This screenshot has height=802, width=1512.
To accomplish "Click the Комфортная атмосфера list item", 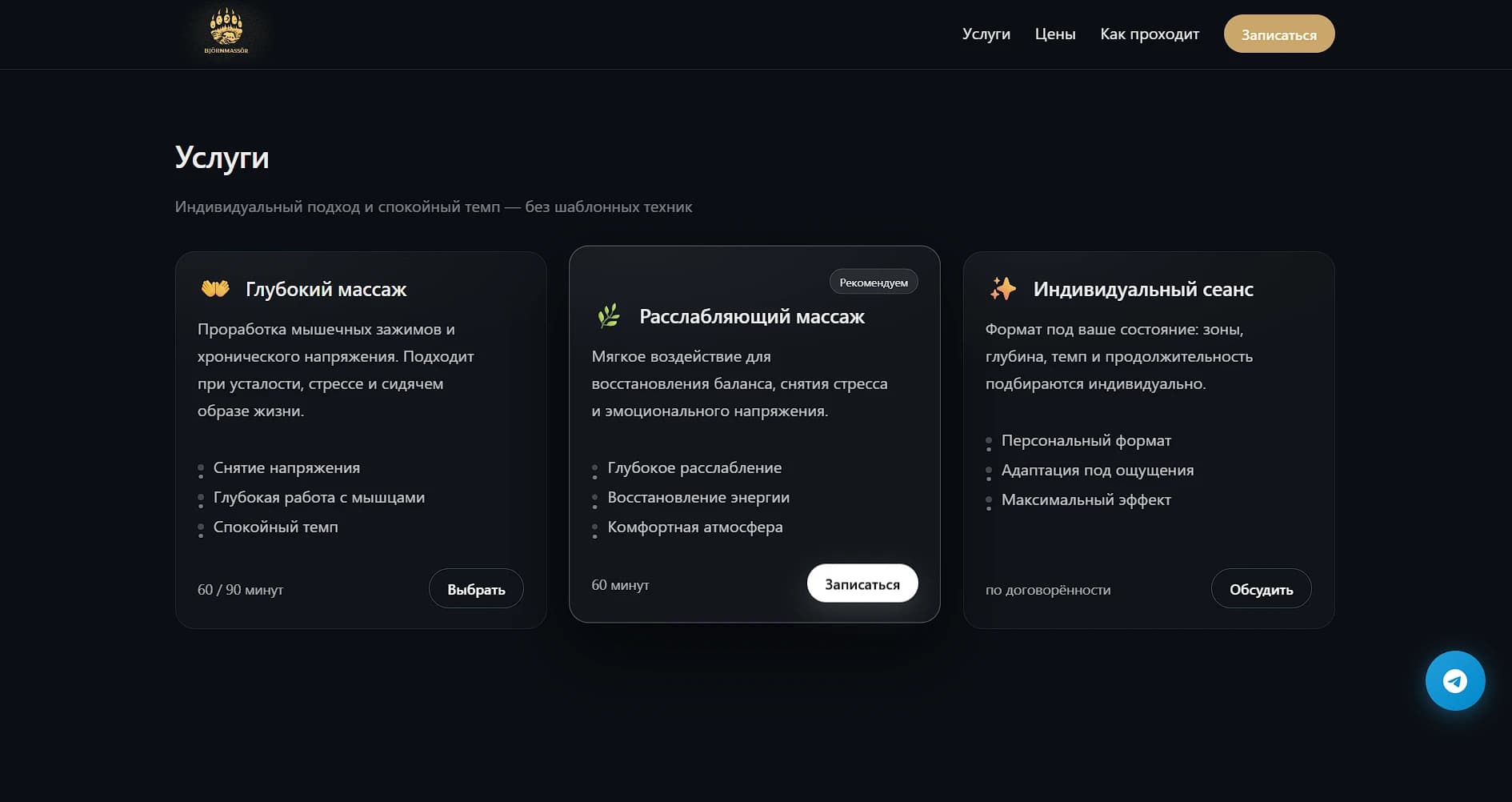I will coord(694,527).
